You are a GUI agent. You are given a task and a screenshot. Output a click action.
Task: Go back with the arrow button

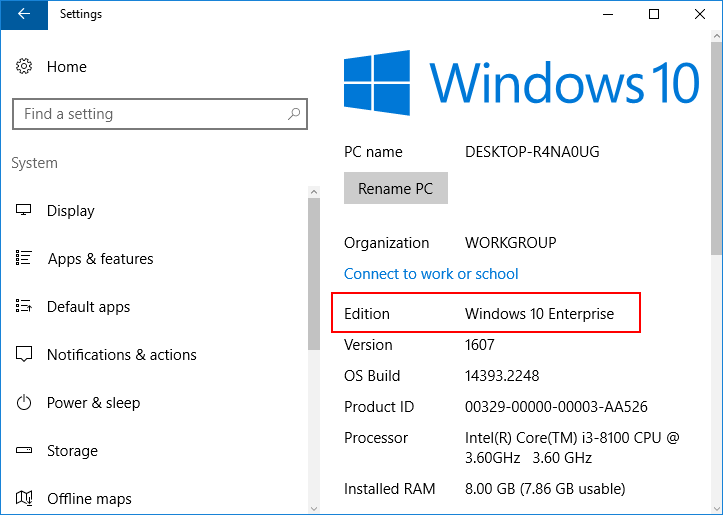pos(24,14)
